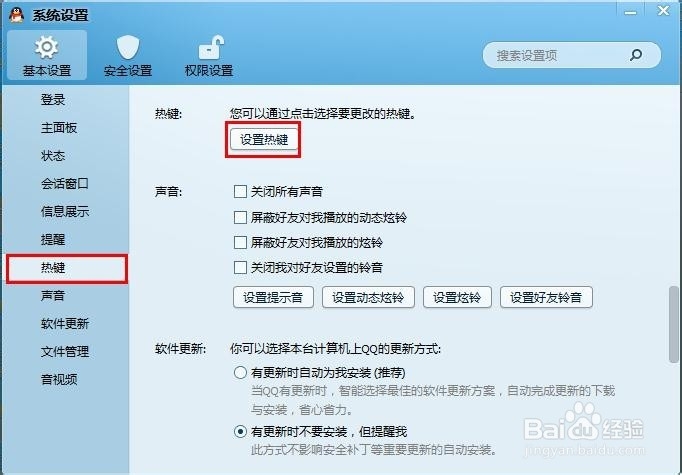
Task: Enable 屏蔽好友对我播放的动态炫铃 checkbox
Action: (x=240, y=217)
